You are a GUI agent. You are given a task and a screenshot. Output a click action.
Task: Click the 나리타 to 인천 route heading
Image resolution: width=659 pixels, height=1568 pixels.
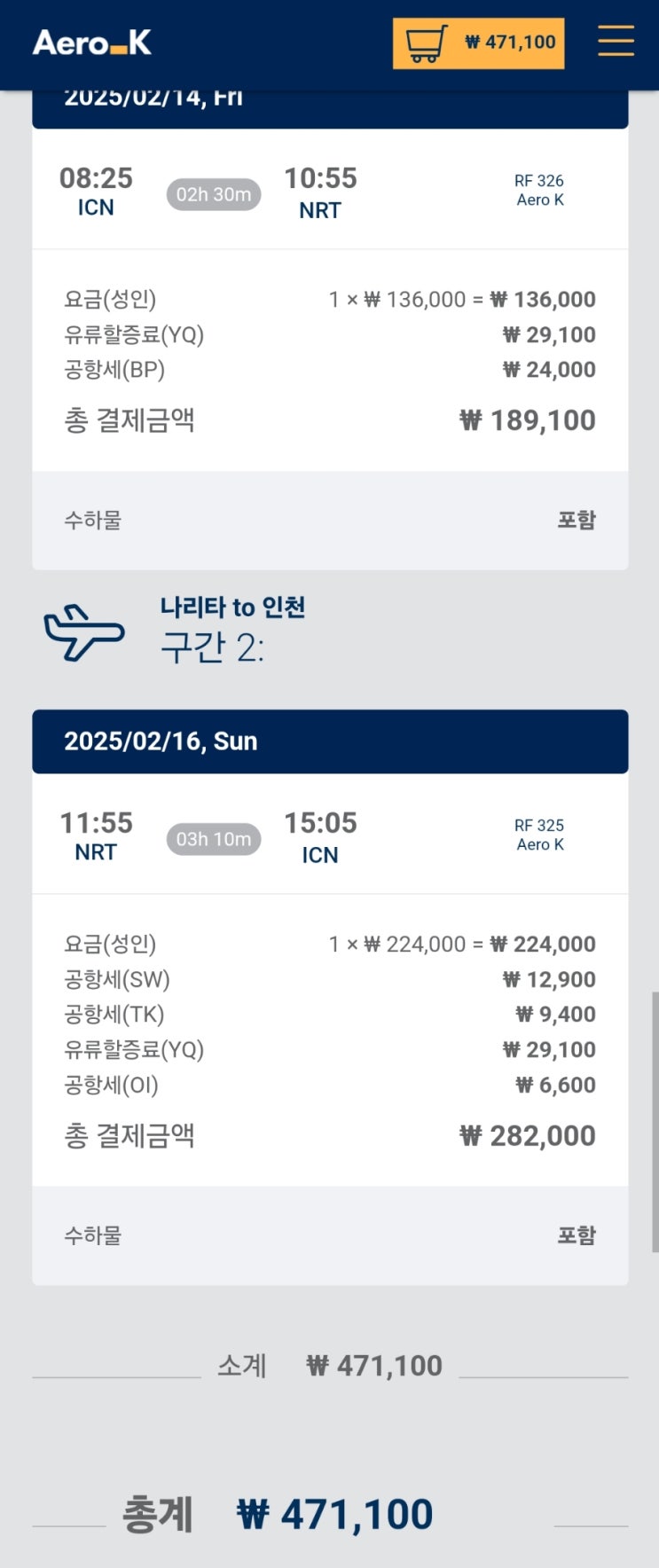point(232,608)
